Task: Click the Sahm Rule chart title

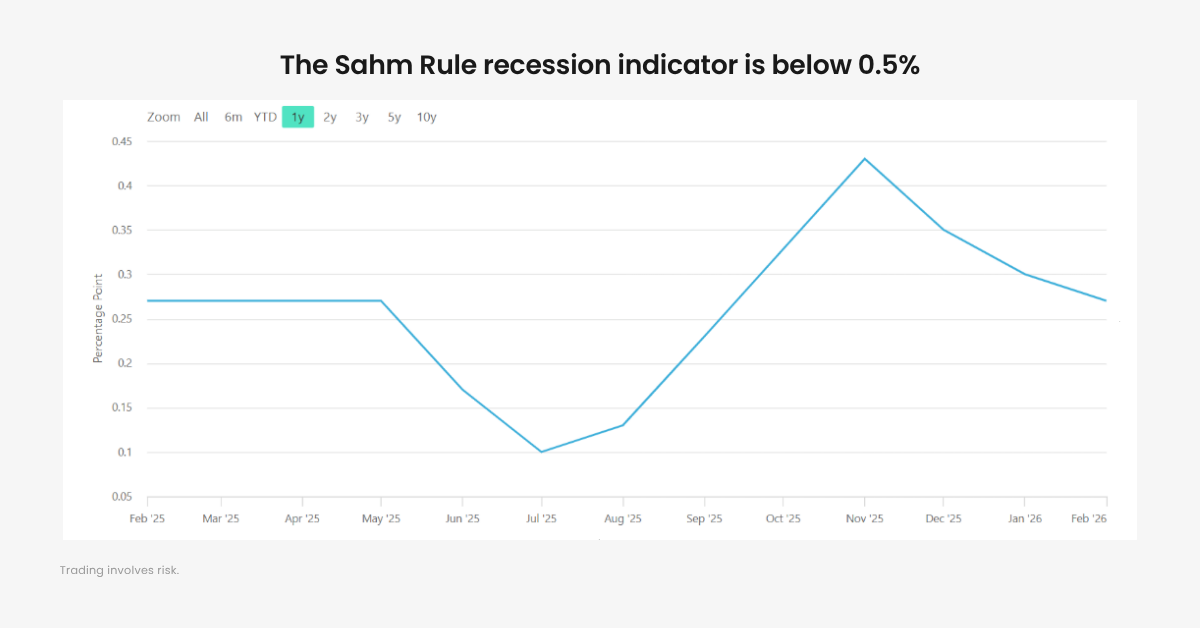Action: 600,65
